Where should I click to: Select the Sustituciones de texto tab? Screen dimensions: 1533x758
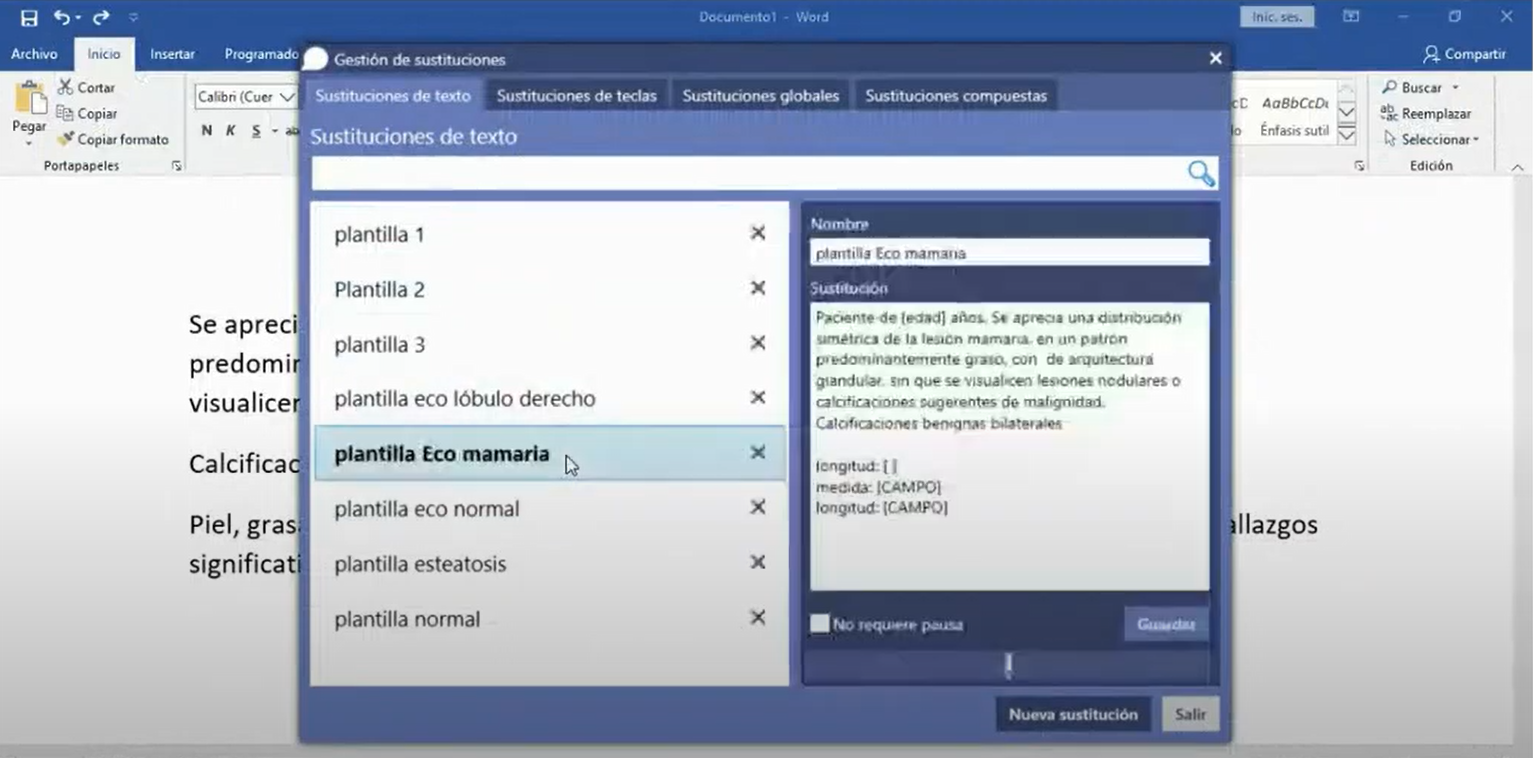point(393,96)
